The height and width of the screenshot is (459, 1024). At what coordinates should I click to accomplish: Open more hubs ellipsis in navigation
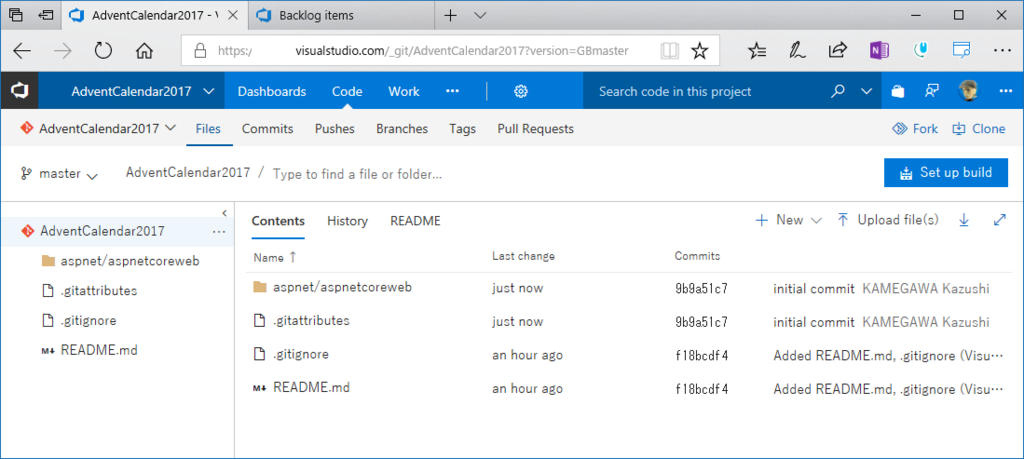coord(452,91)
